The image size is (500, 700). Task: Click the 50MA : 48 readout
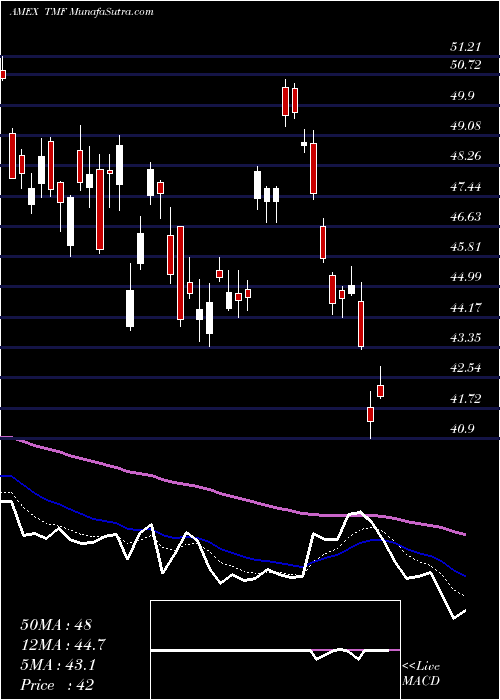(56, 625)
